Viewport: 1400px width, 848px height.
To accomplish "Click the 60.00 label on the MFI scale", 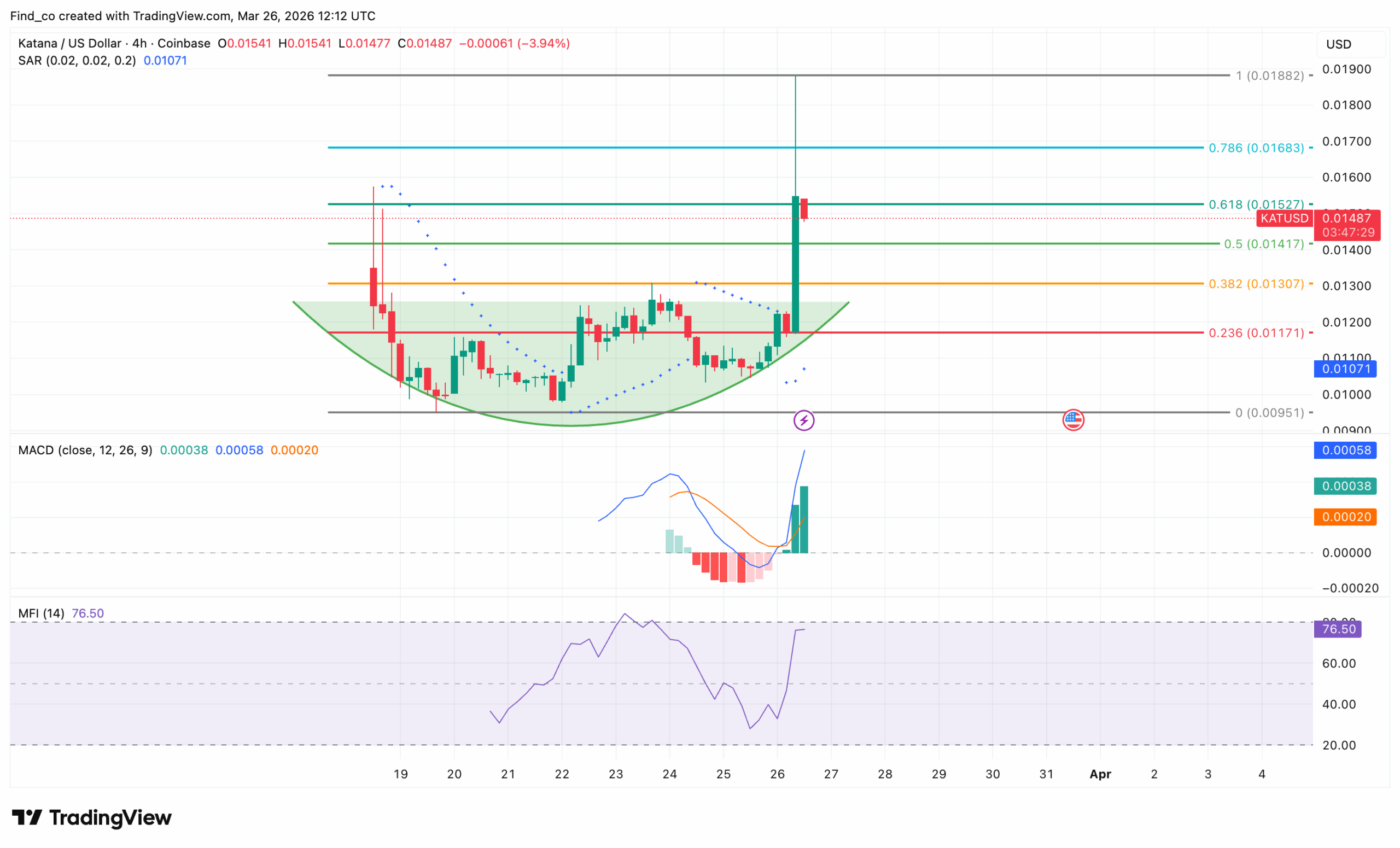I will tap(1339, 663).
